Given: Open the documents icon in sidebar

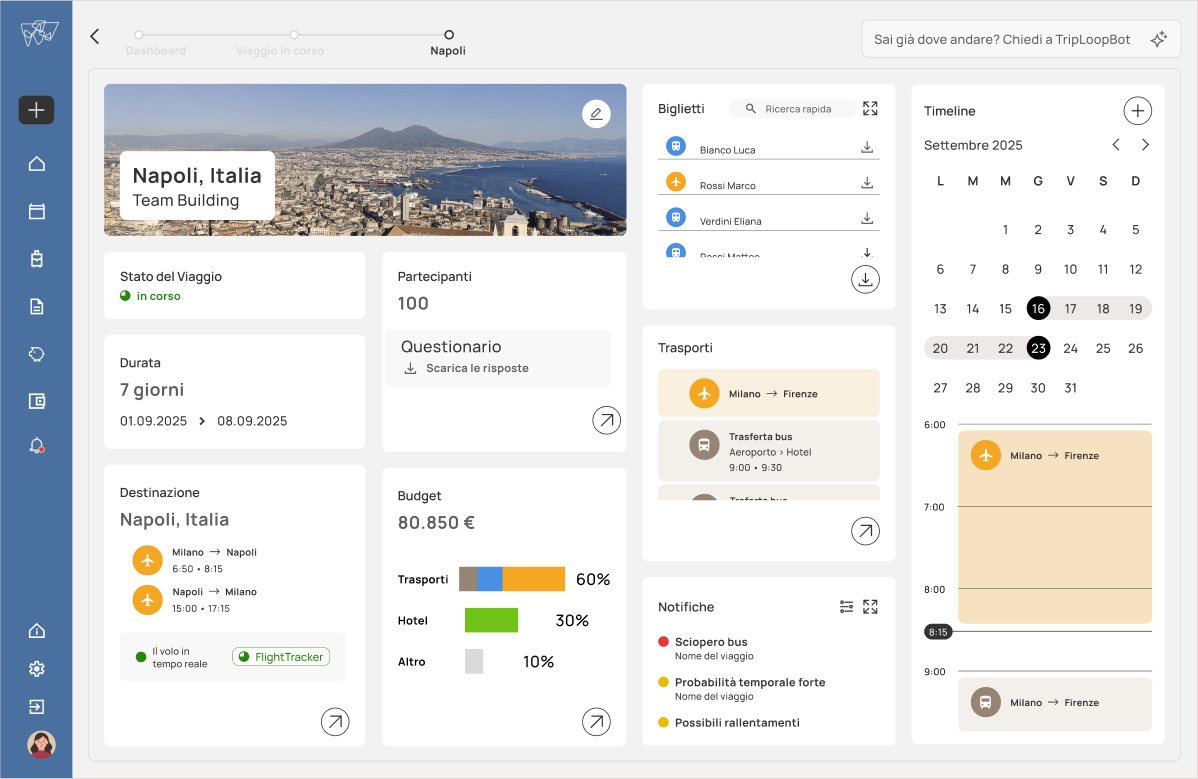Looking at the screenshot, I should coord(37,306).
